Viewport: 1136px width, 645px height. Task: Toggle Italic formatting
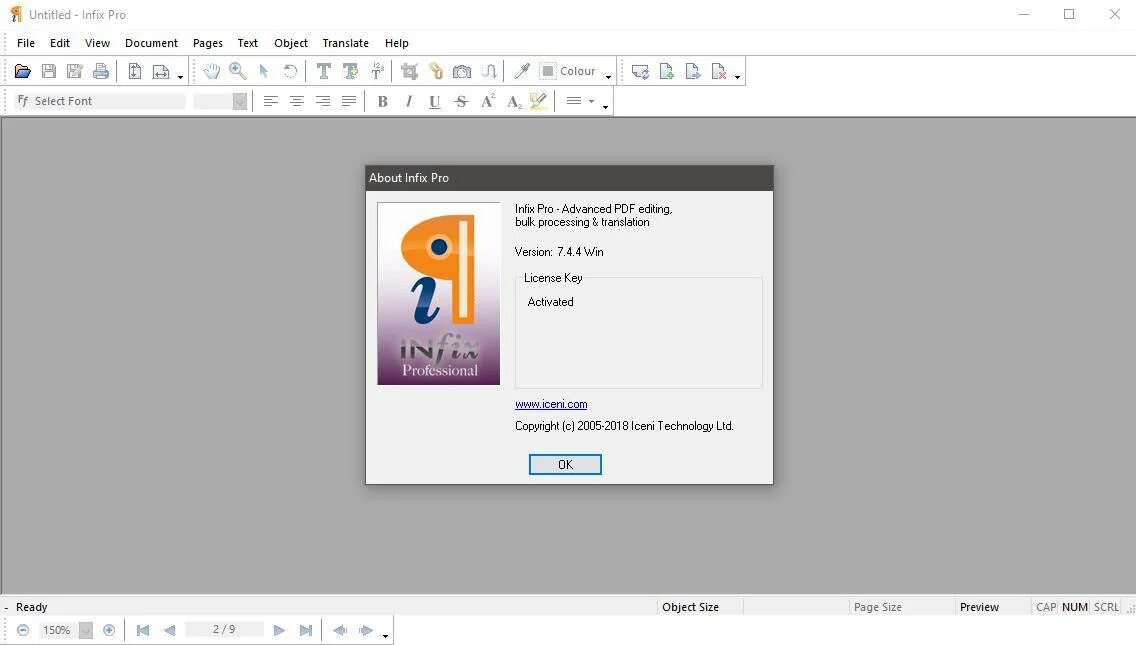pos(409,101)
